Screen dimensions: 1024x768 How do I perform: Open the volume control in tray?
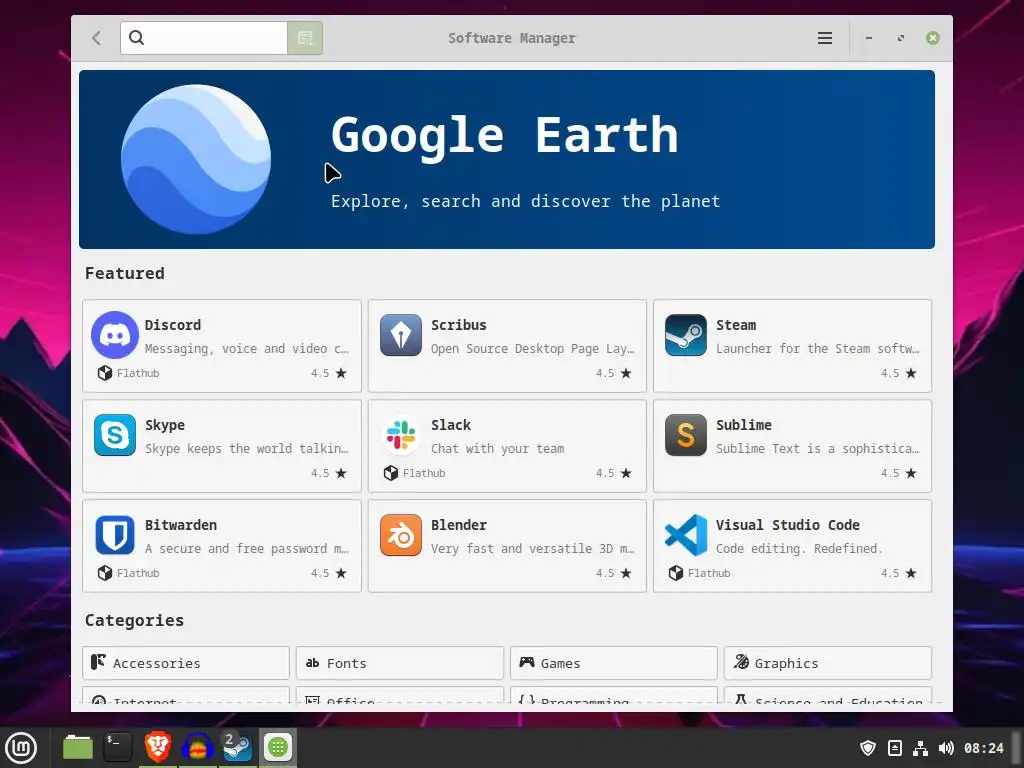click(946, 748)
